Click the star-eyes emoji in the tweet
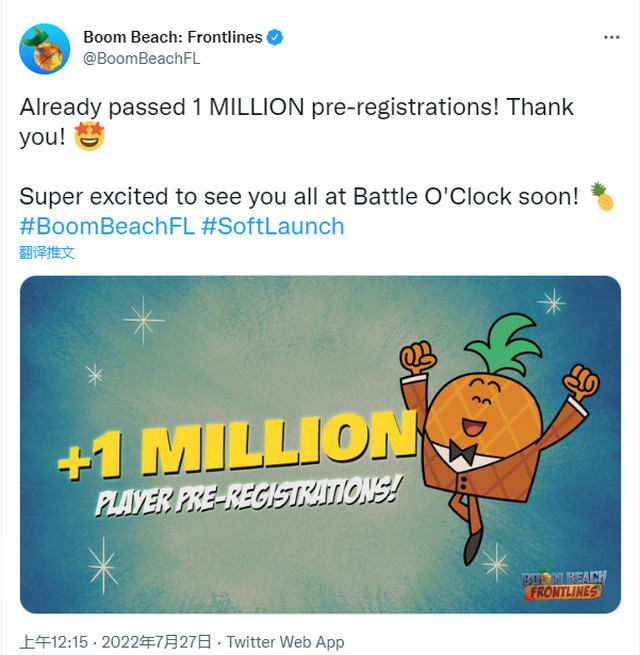This screenshot has width=640, height=655. (89, 136)
